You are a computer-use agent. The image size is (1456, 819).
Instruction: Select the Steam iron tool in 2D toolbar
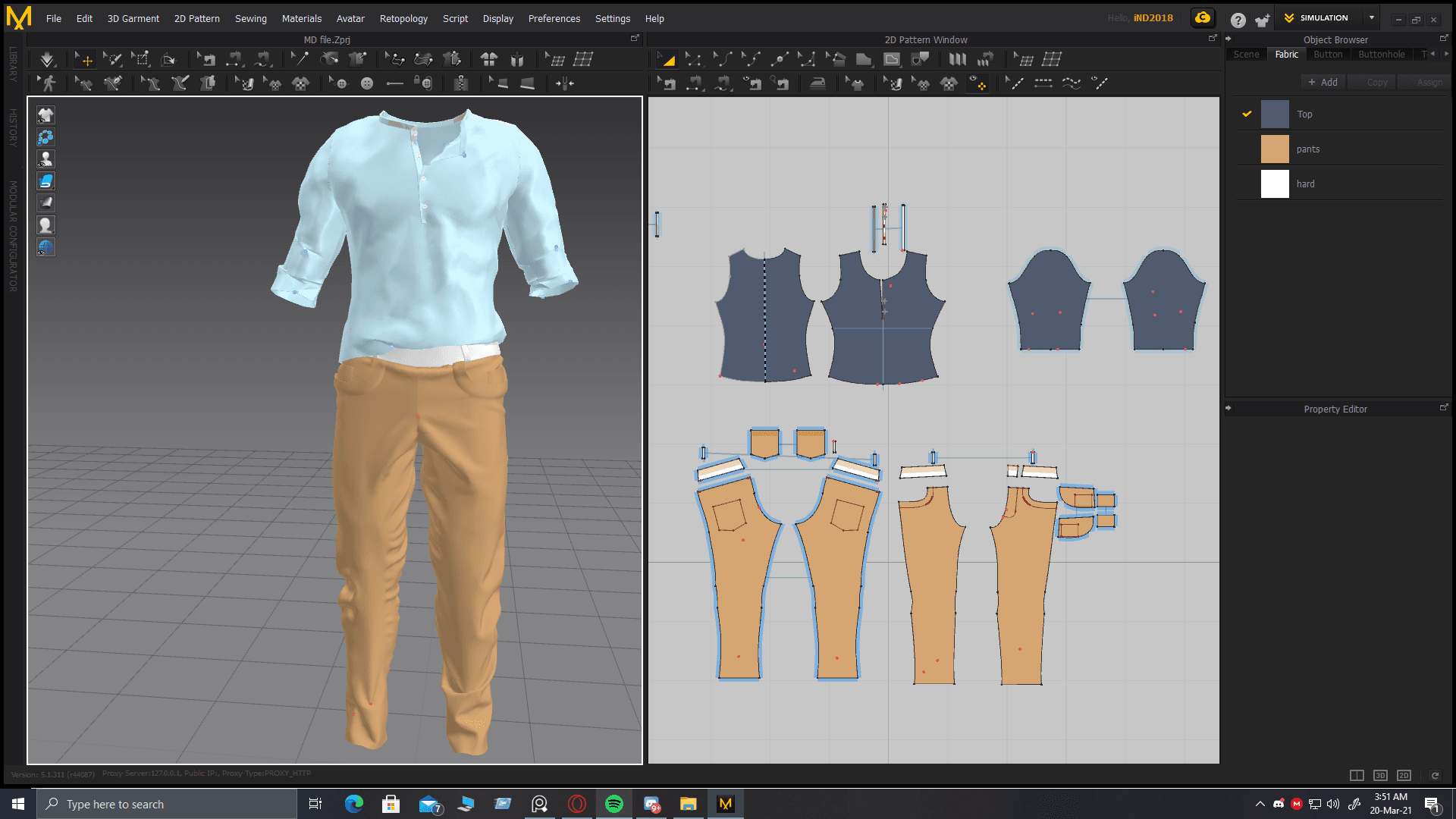click(817, 83)
